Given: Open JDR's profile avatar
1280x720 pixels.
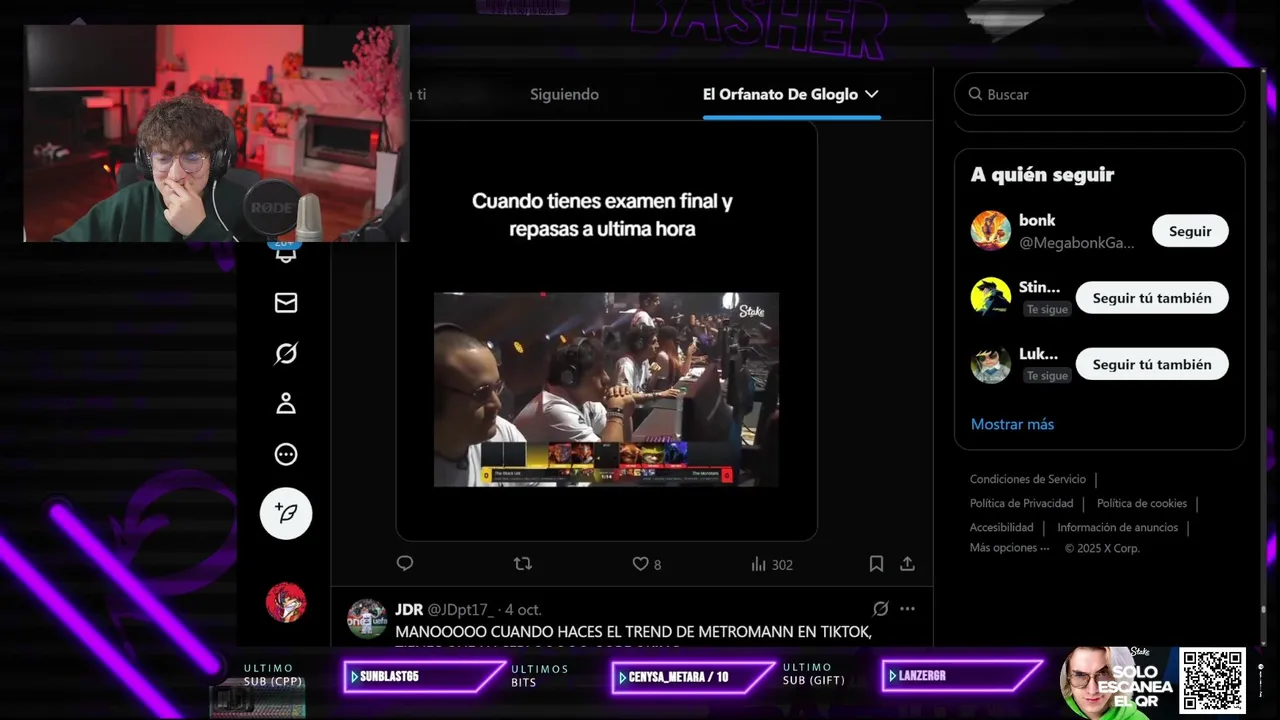Looking at the screenshot, I should (x=367, y=618).
